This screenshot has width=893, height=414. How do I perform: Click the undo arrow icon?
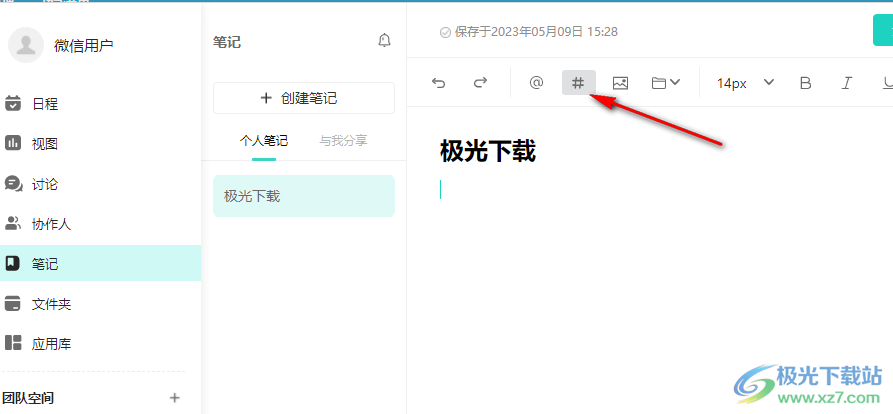coord(438,83)
